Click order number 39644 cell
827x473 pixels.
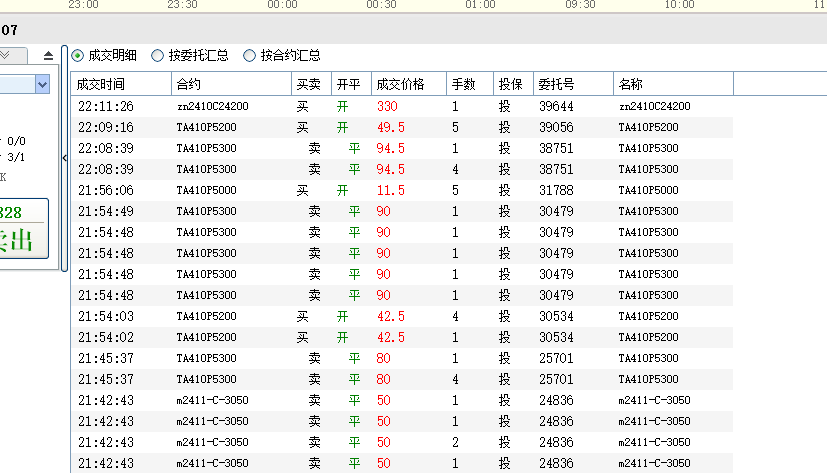(x=555, y=106)
